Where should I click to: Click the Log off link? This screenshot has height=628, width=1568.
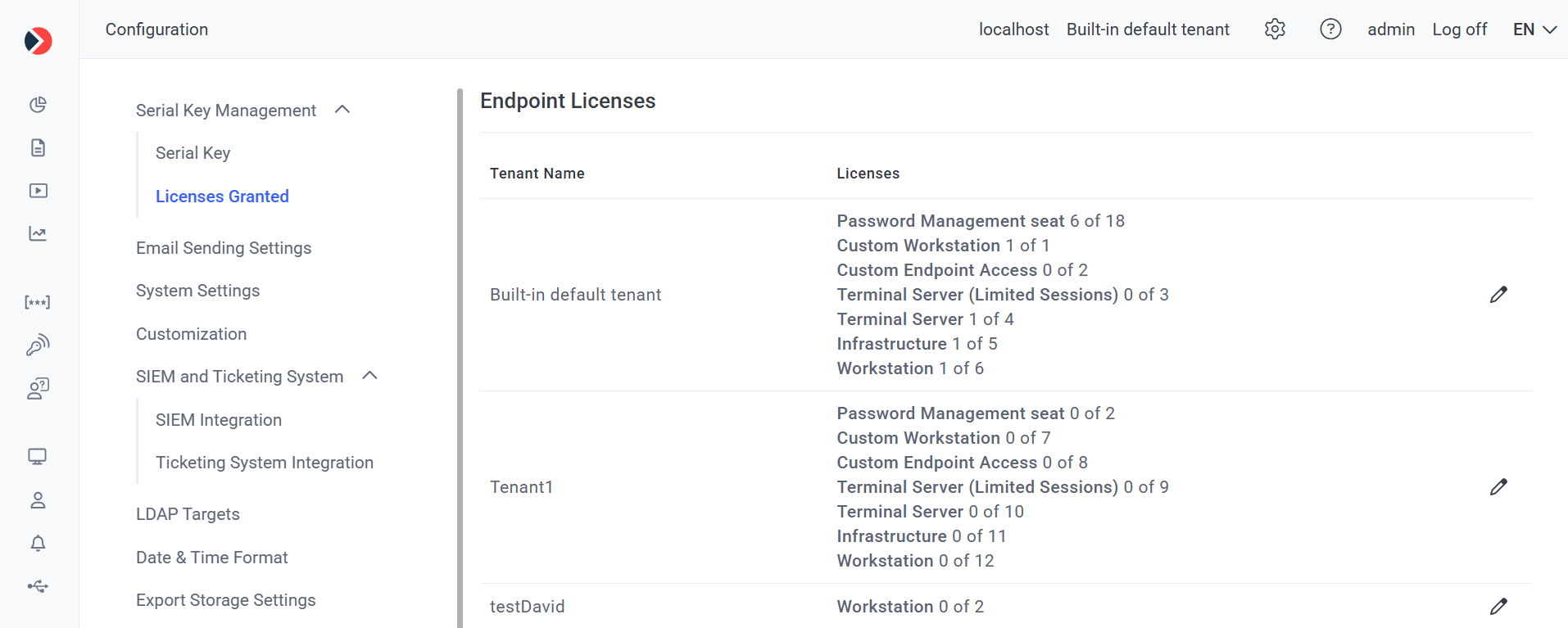coord(1459,29)
